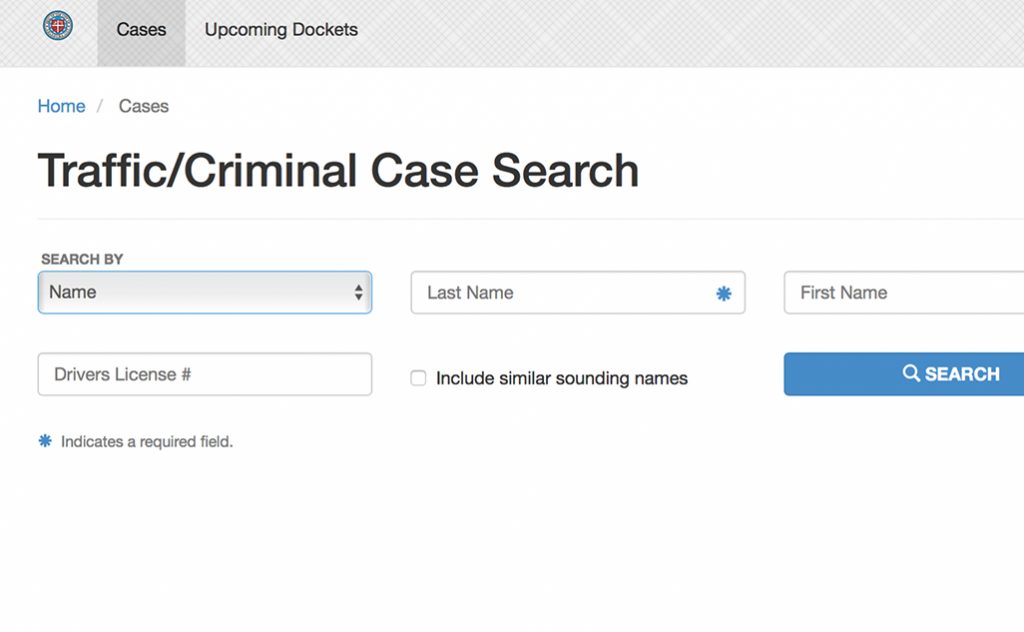Enable Include similar sounding names checkbox
The height and width of the screenshot is (632, 1024).
pyautogui.click(x=418, y=378)
